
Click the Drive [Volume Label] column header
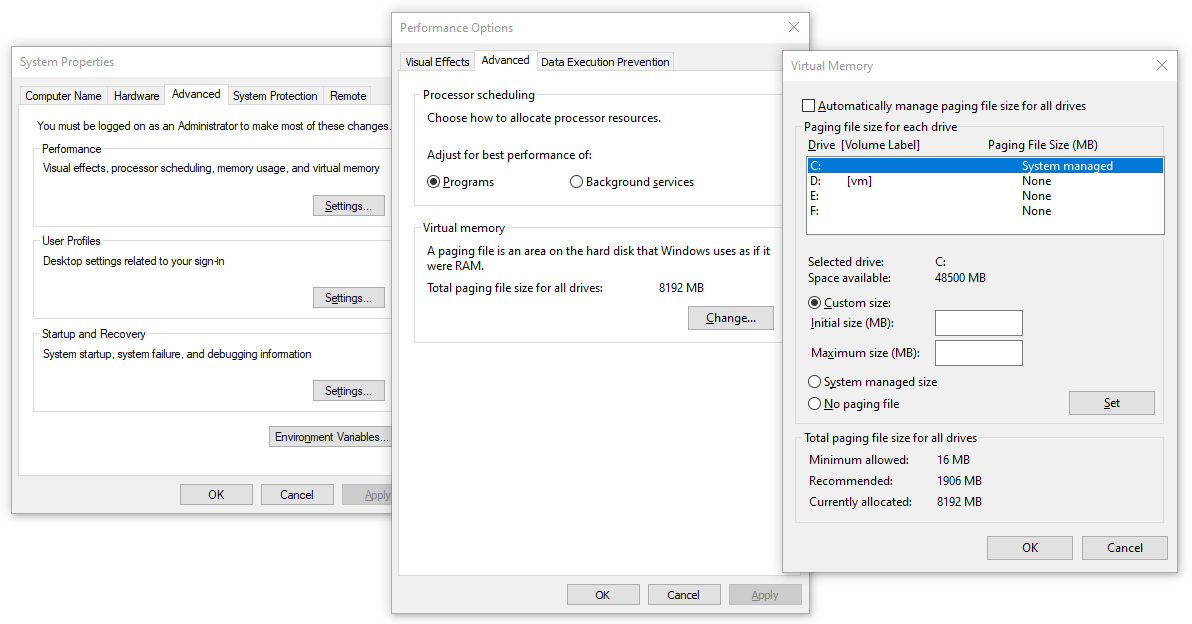pos(864,144)
